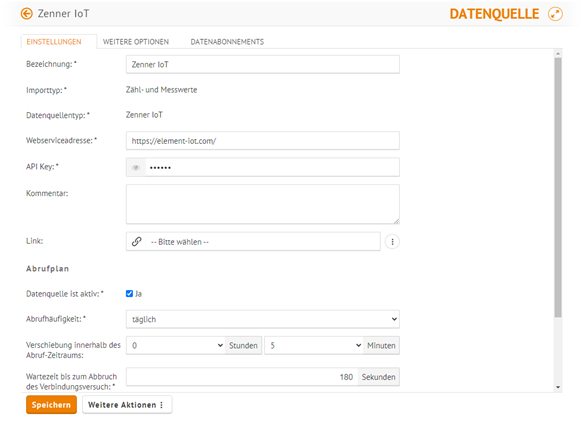
Task: Click the 'Stunden' unit label
Action: pyautogui.click(x=243, y=346)
